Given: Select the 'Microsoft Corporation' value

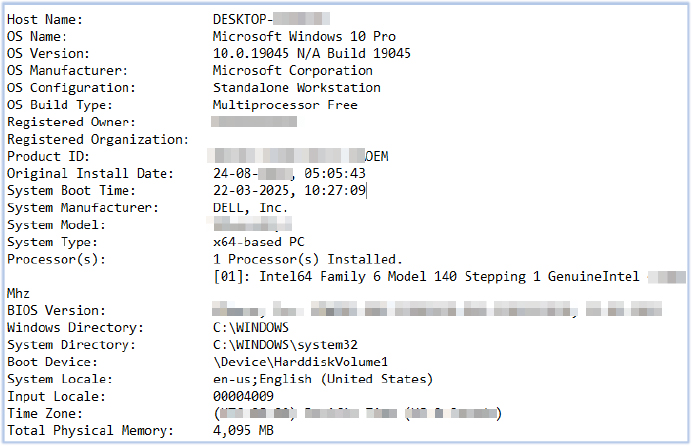Looking at the screenshot, I should click(x=293, y=71).
